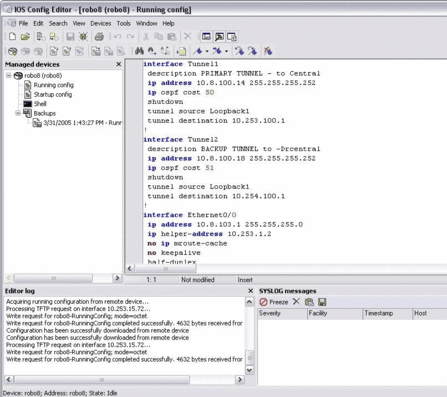Click the bug-shaped icon beside the Save icon
Image resolution: width=447 pixels, height=397 pixels.
(83, 36)
